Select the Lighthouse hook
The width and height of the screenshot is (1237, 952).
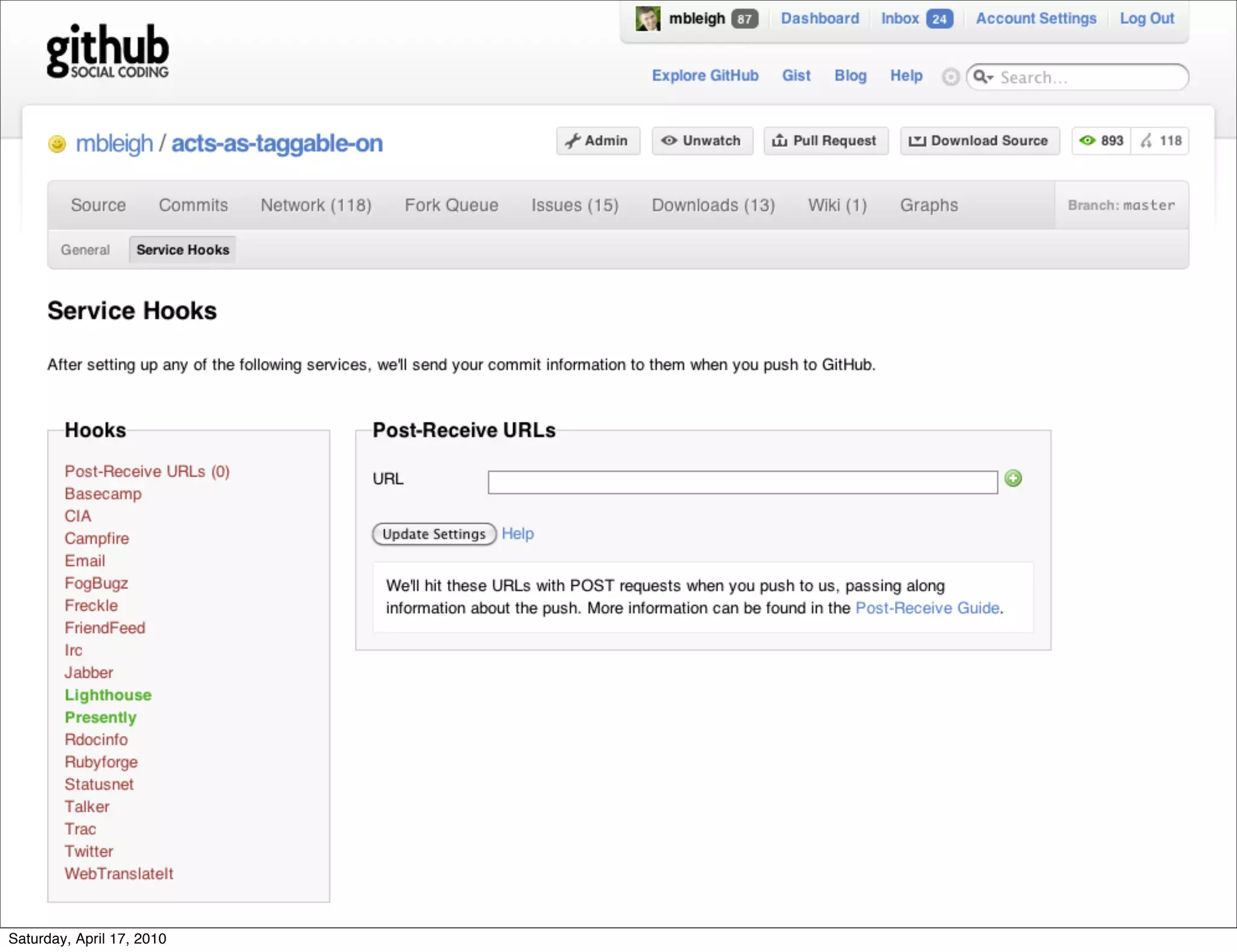pos(108,695)
